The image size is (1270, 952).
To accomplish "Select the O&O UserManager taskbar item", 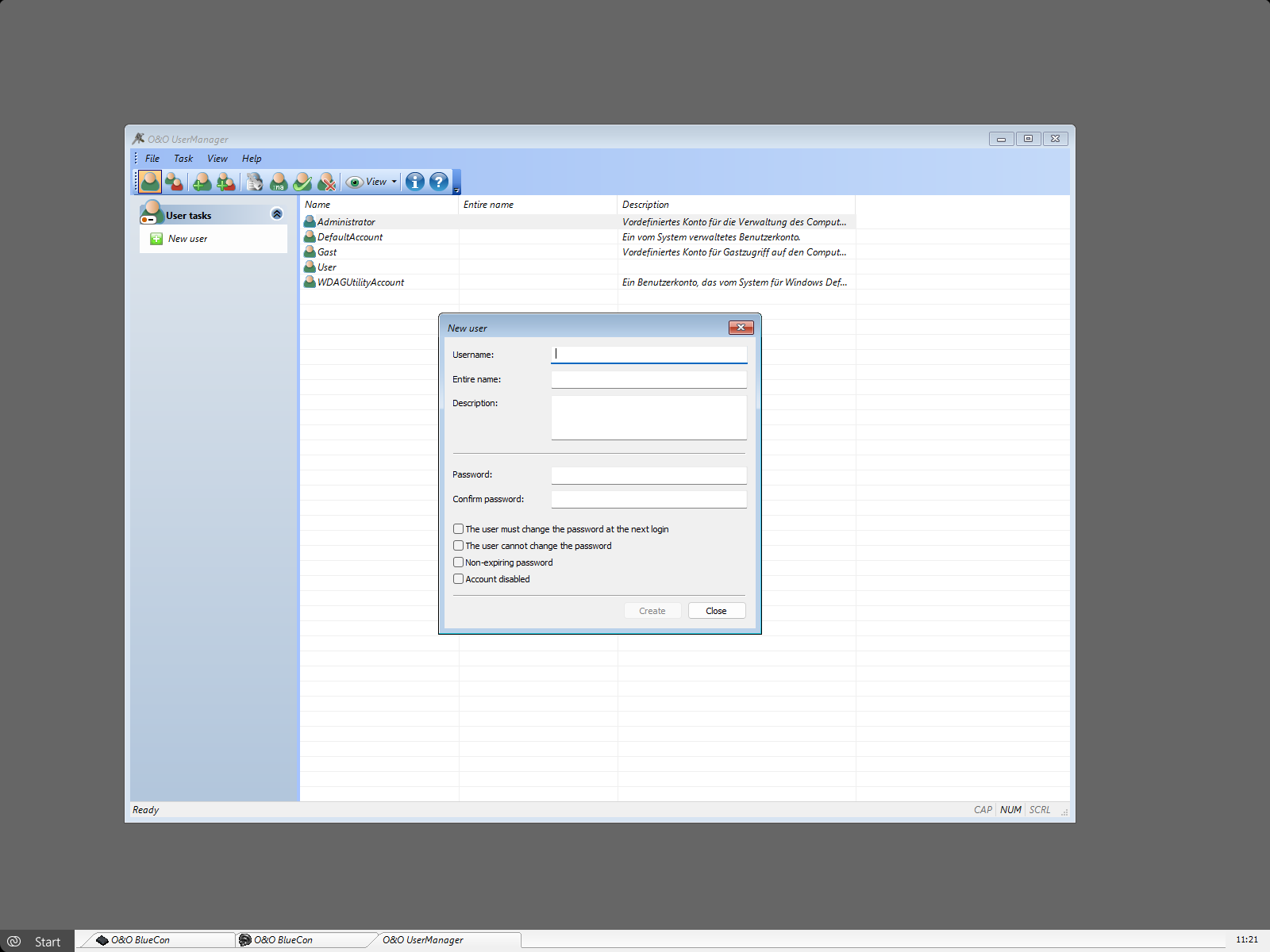I will pyautogui.click(x=446, y=940).
